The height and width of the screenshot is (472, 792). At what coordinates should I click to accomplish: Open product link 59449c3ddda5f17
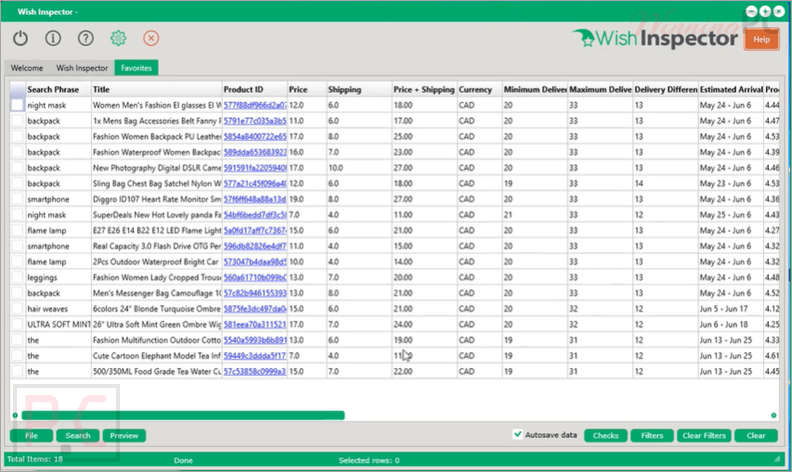tap(255, 356)
